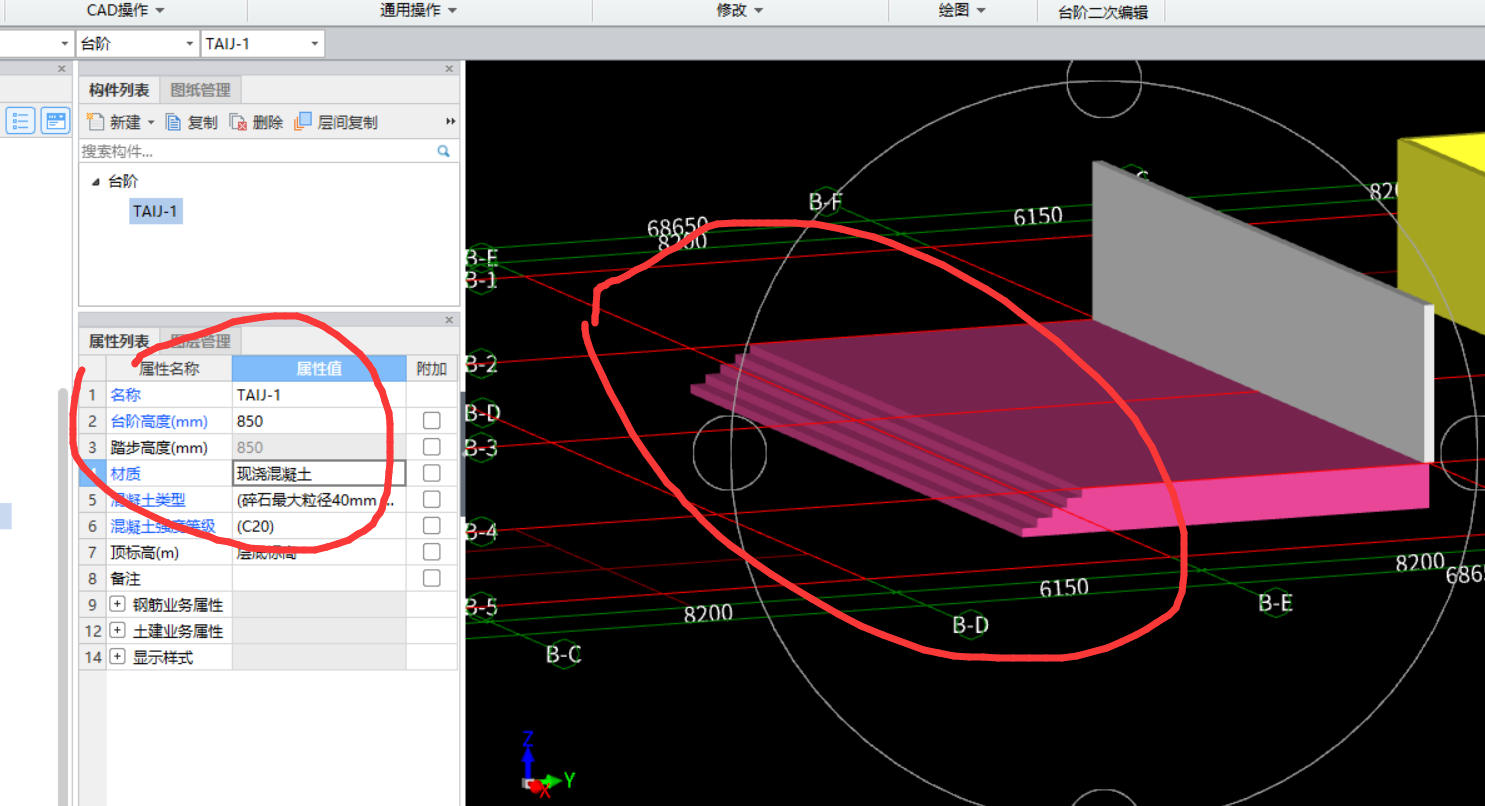Click the 顶标高(m) property label
1485x806 pixels.
[144, 552]
